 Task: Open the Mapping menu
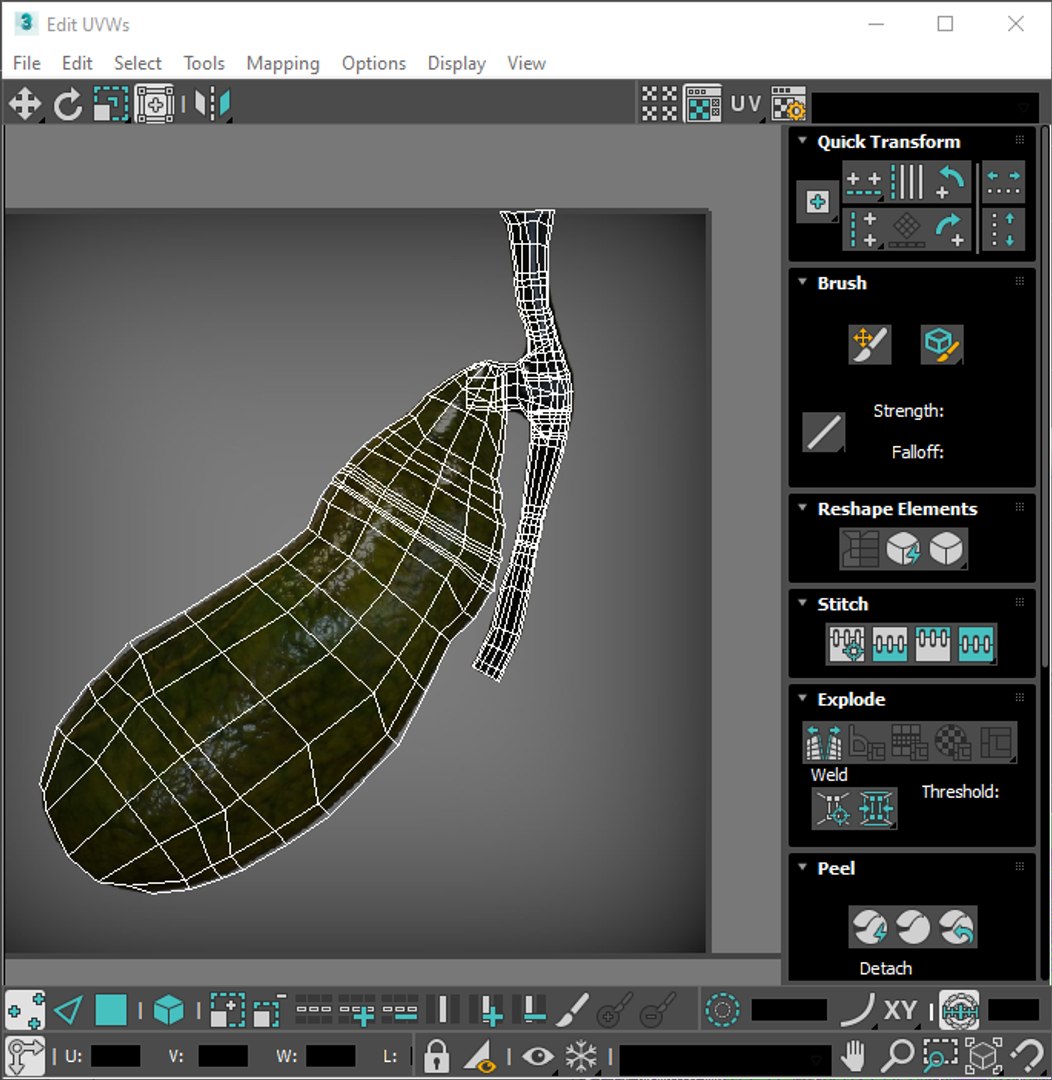pyautogui.click(x=283, y=63)
